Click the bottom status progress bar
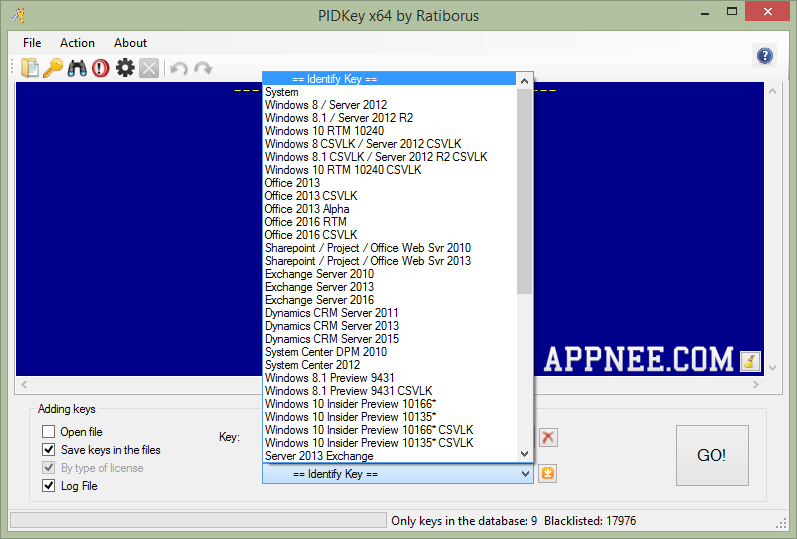 198,520
